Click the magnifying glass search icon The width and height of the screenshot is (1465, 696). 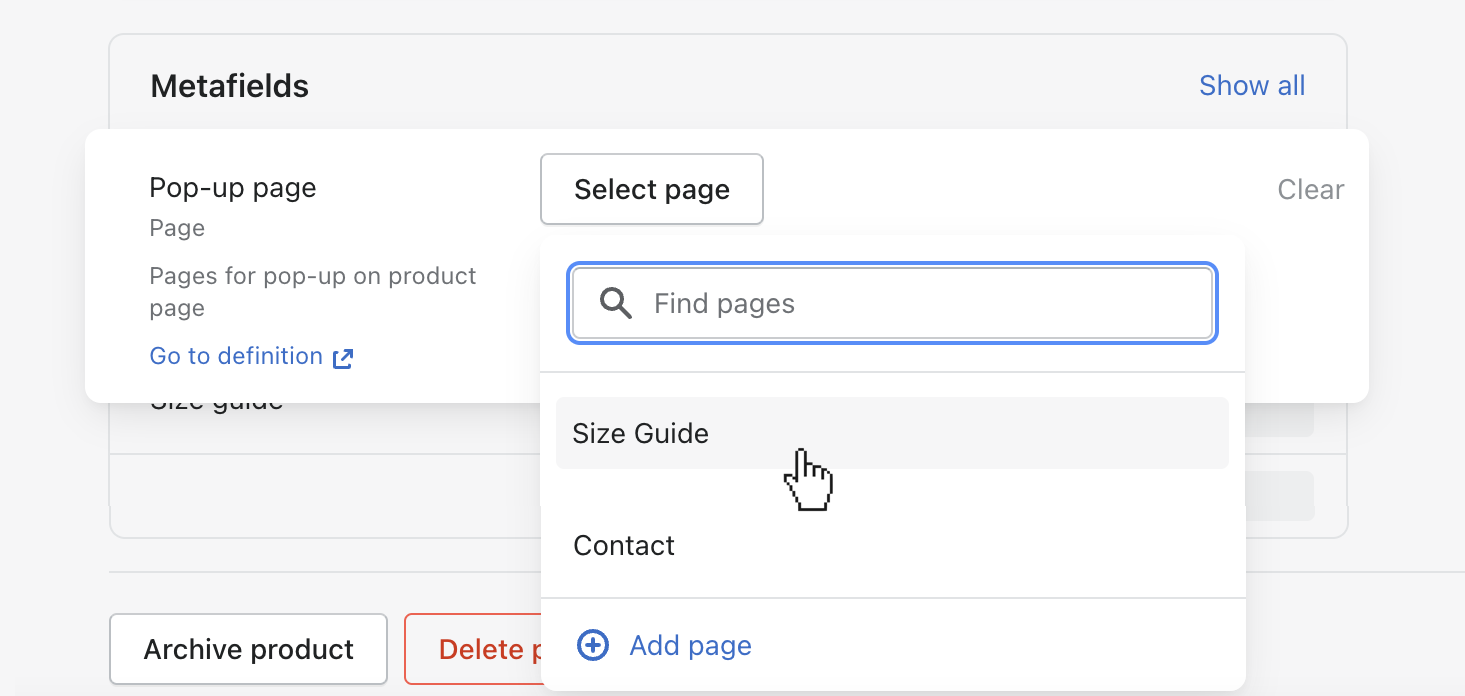[615, 303]
